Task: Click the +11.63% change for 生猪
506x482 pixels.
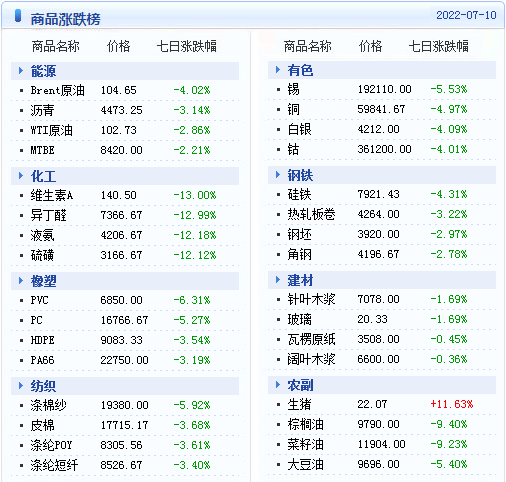Action: point(452,404)
